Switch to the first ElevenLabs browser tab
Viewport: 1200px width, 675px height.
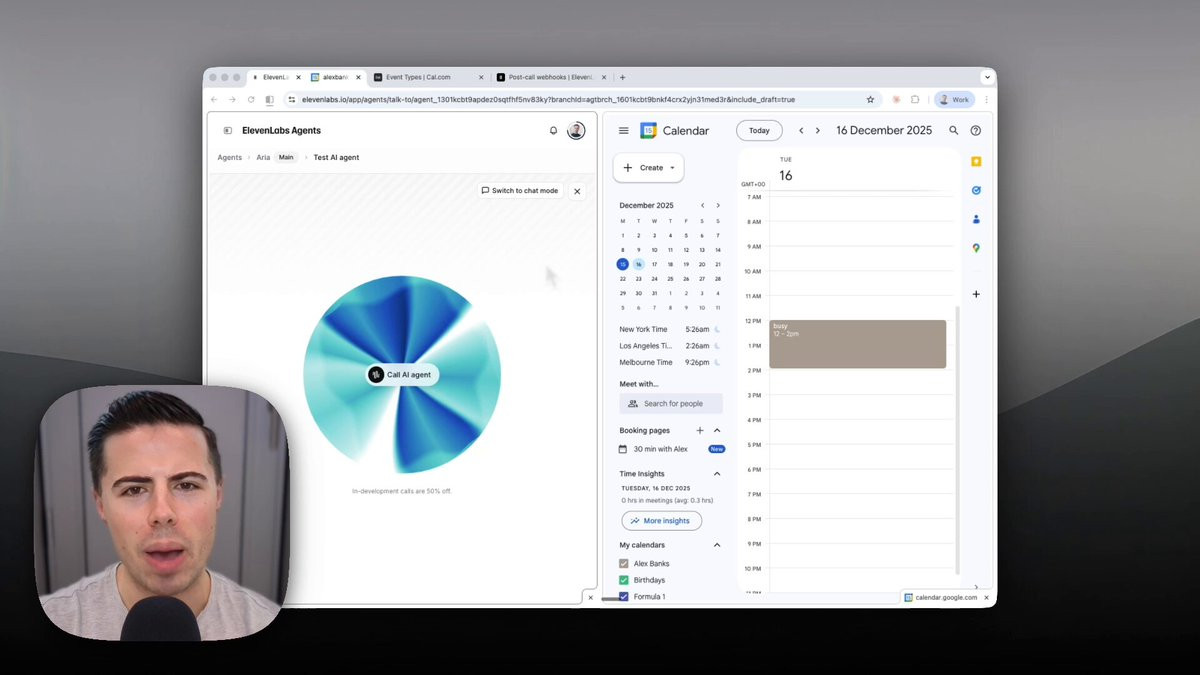click(x=275, y=77)
